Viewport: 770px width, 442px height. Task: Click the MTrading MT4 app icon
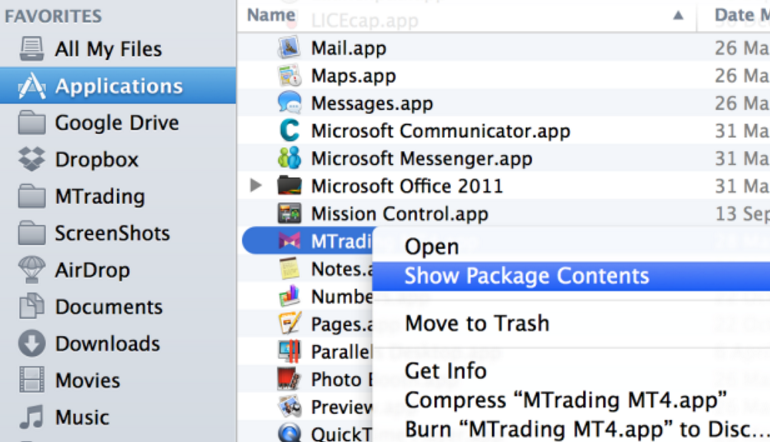coord(289,241)
